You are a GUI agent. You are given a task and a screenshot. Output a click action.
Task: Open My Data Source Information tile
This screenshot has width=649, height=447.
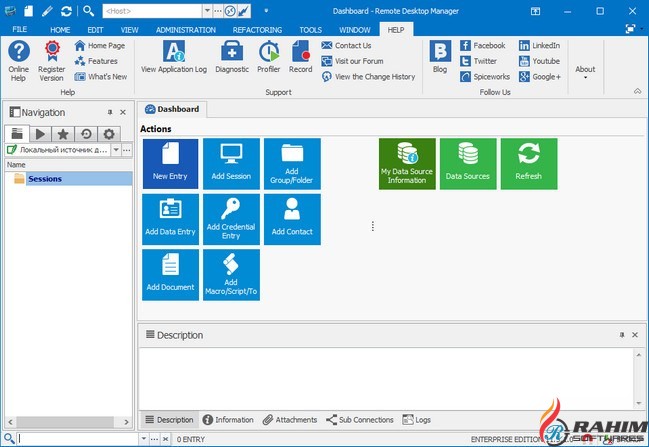[x=407, y=164]
